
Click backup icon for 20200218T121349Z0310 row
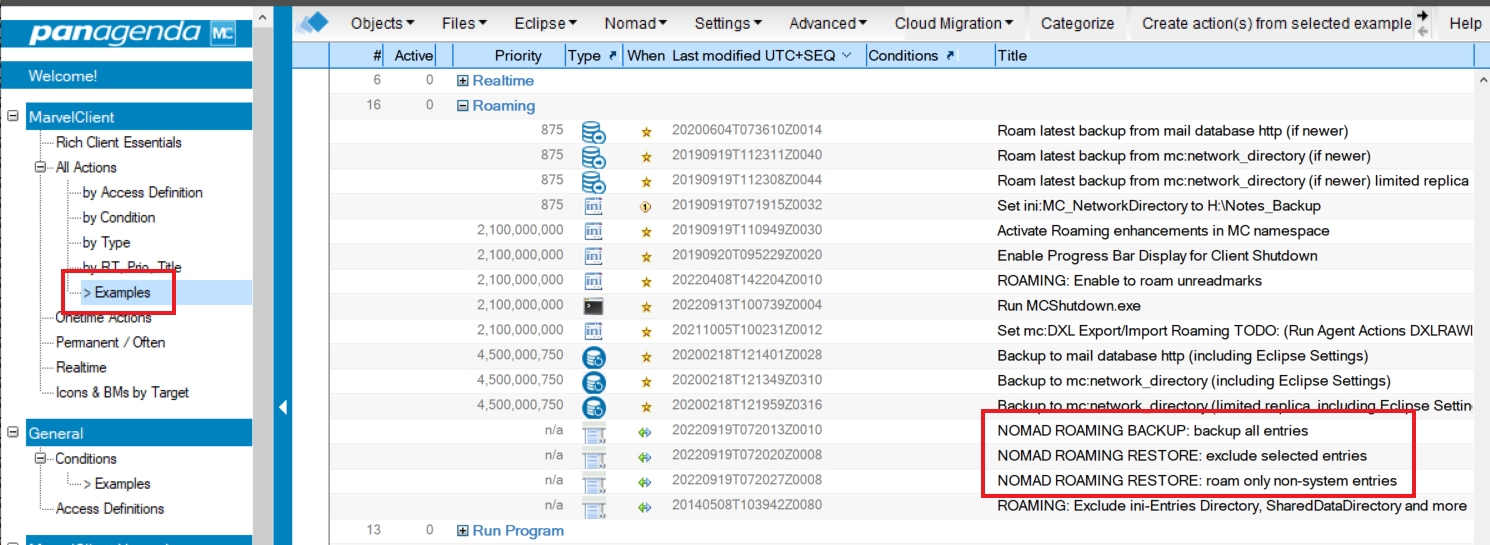click(x=594, y=381)
